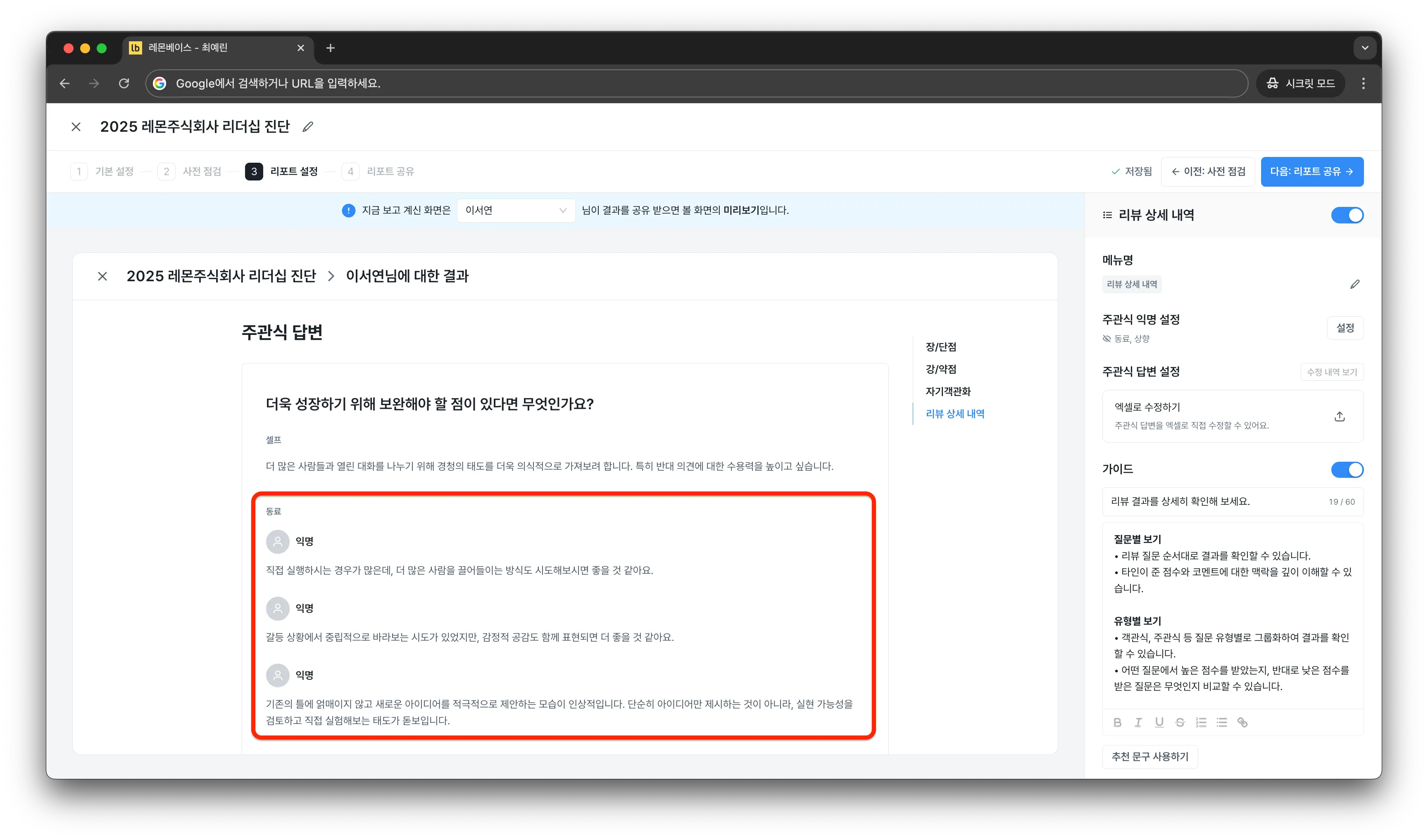This screenshot has height=840, width=1428.
Task: Jump to 강/약점 section
Action: coord(941,369)
